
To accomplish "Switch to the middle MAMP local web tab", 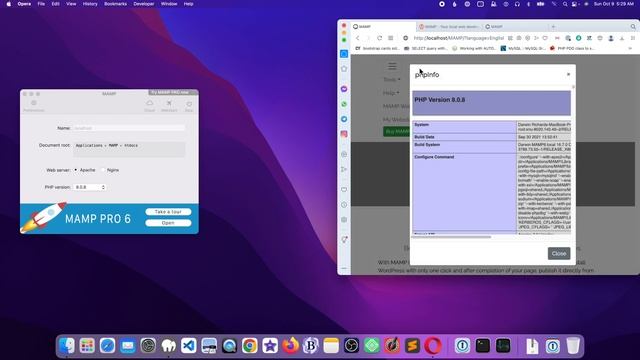I will coord(449,27).
